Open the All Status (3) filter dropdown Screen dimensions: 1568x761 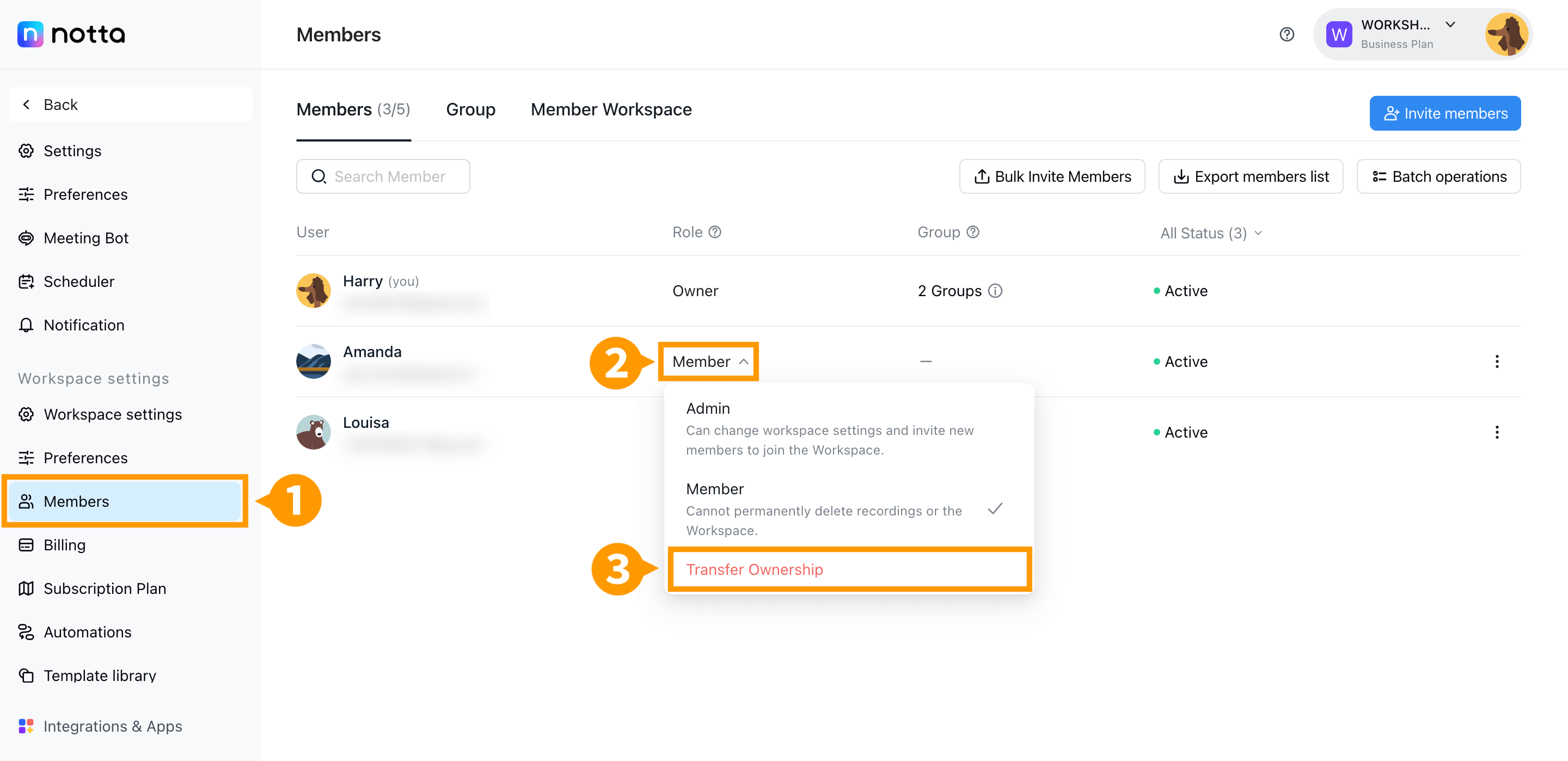1211,233
